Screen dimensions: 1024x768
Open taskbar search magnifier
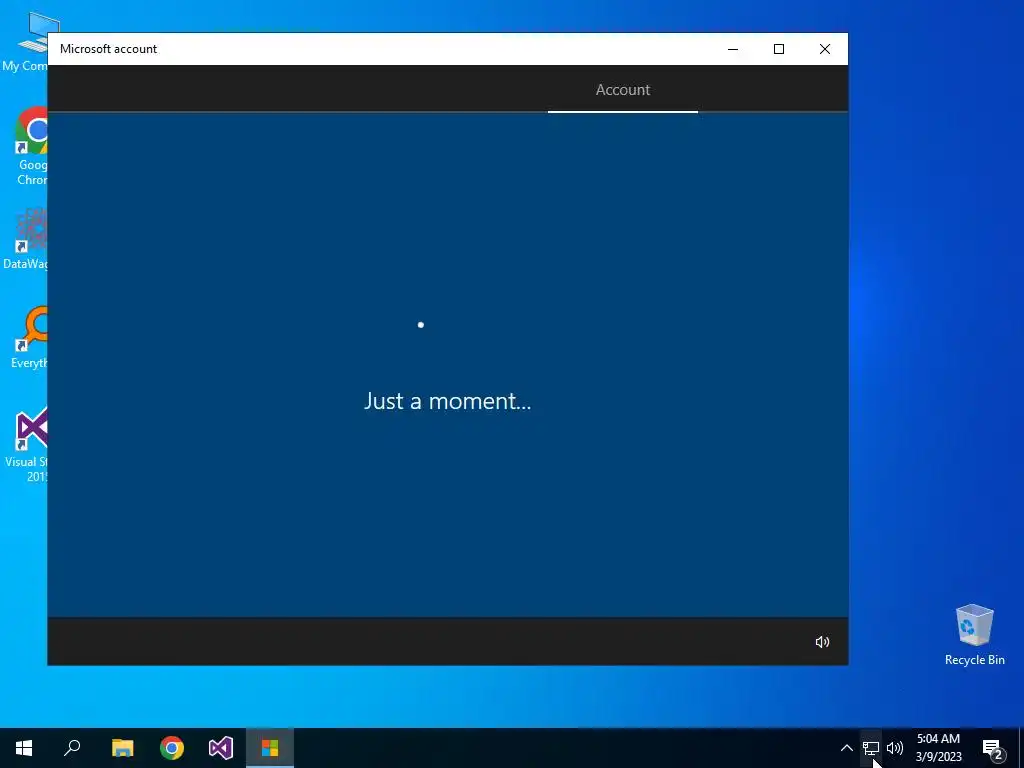click(x=72, y=748)
